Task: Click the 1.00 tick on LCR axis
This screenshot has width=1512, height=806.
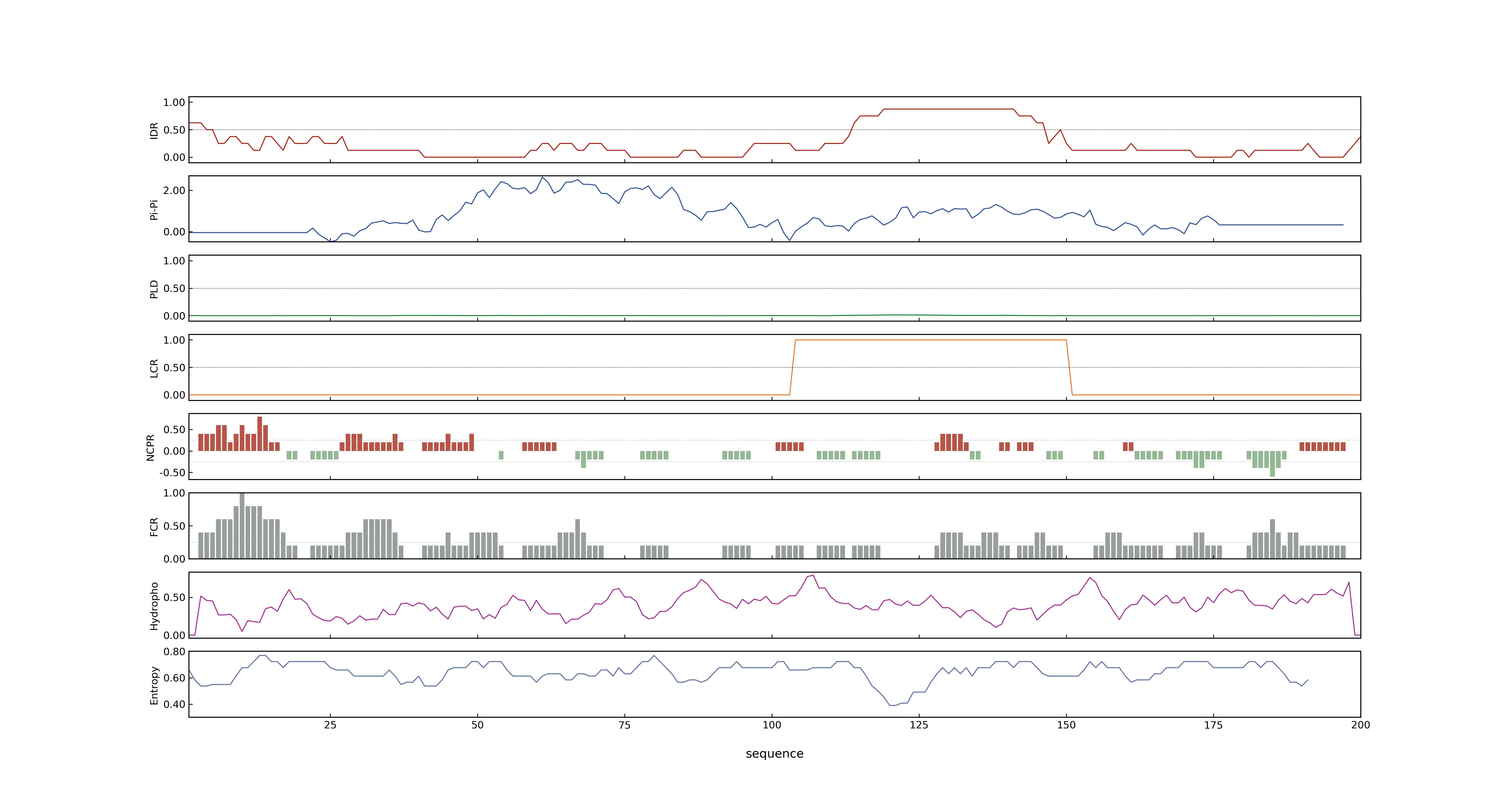Action: click(174, 340)
